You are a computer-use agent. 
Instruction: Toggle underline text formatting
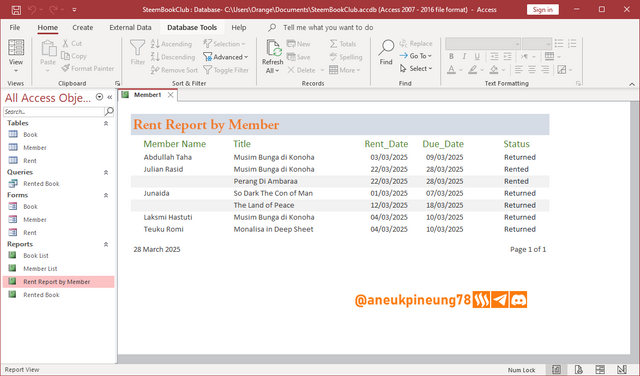477,56
